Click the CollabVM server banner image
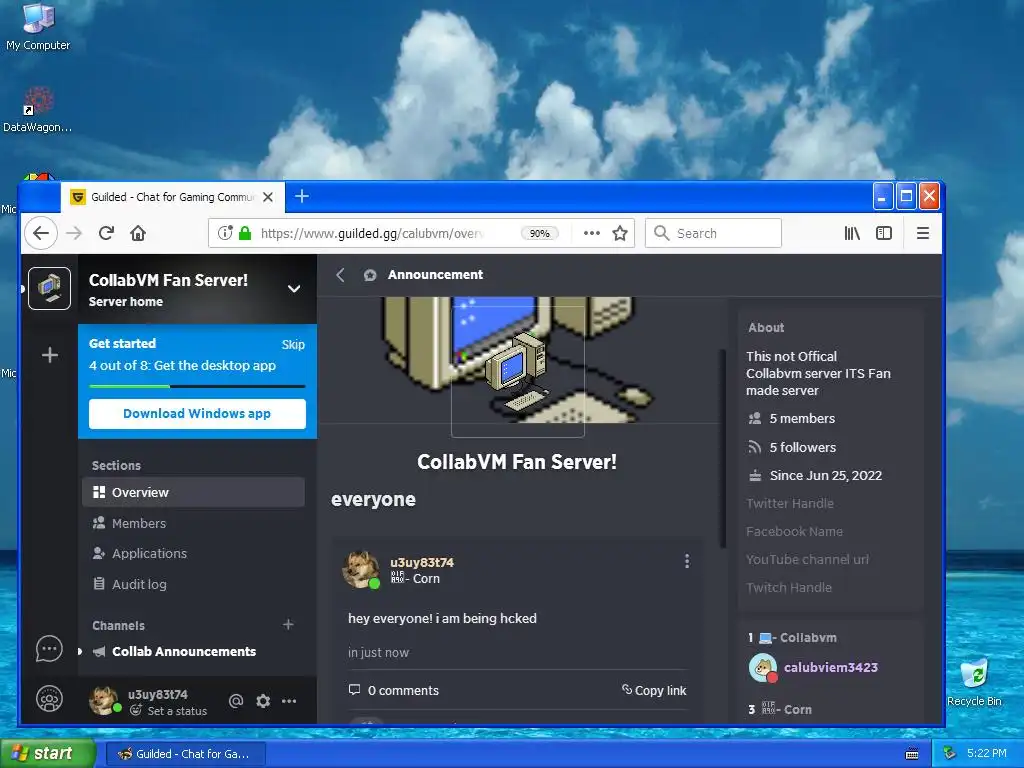The height and width of the screenshot is (768, 1024). tap(516, 359)
